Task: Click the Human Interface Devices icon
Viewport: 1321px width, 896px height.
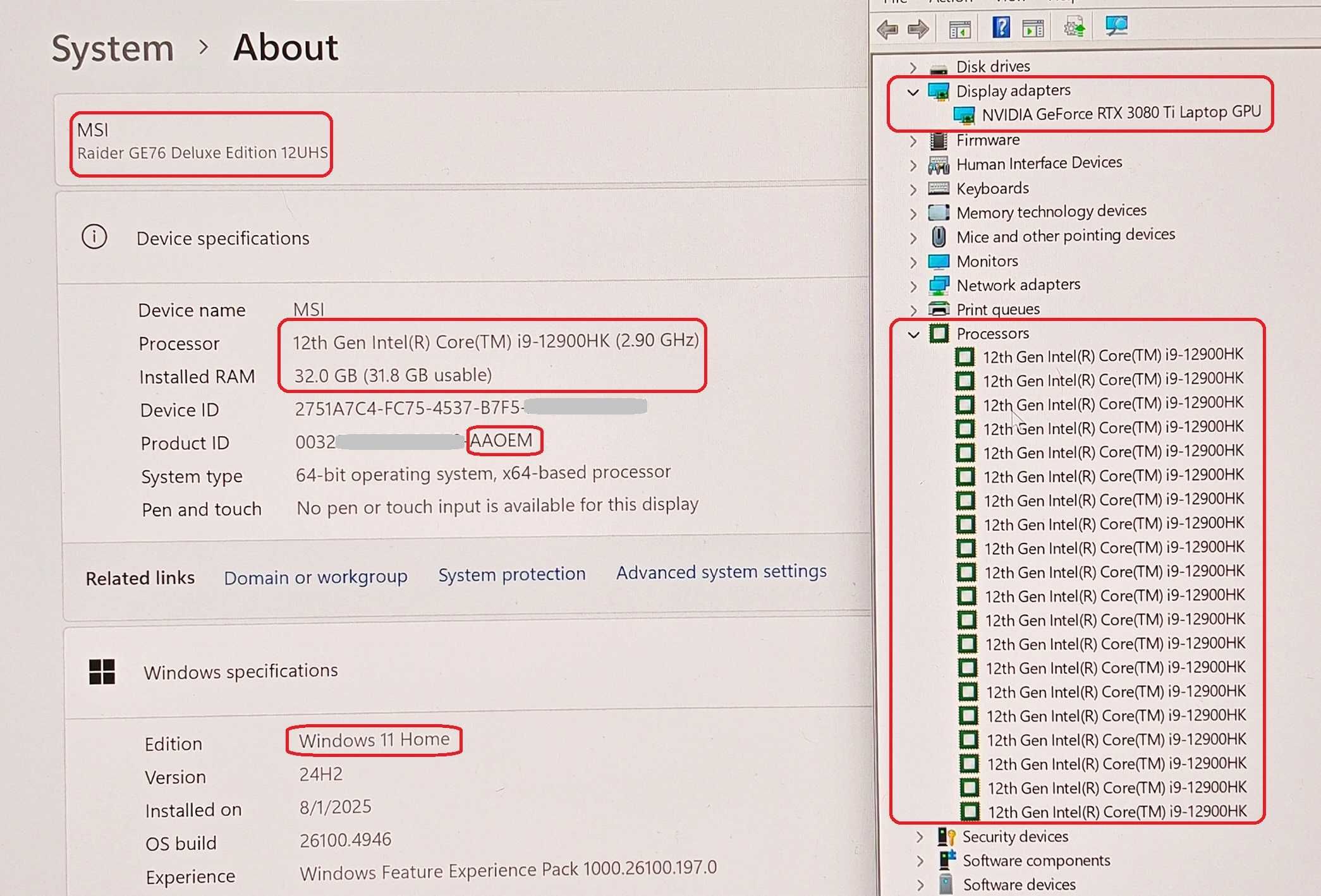Action: tap(939, 165)
